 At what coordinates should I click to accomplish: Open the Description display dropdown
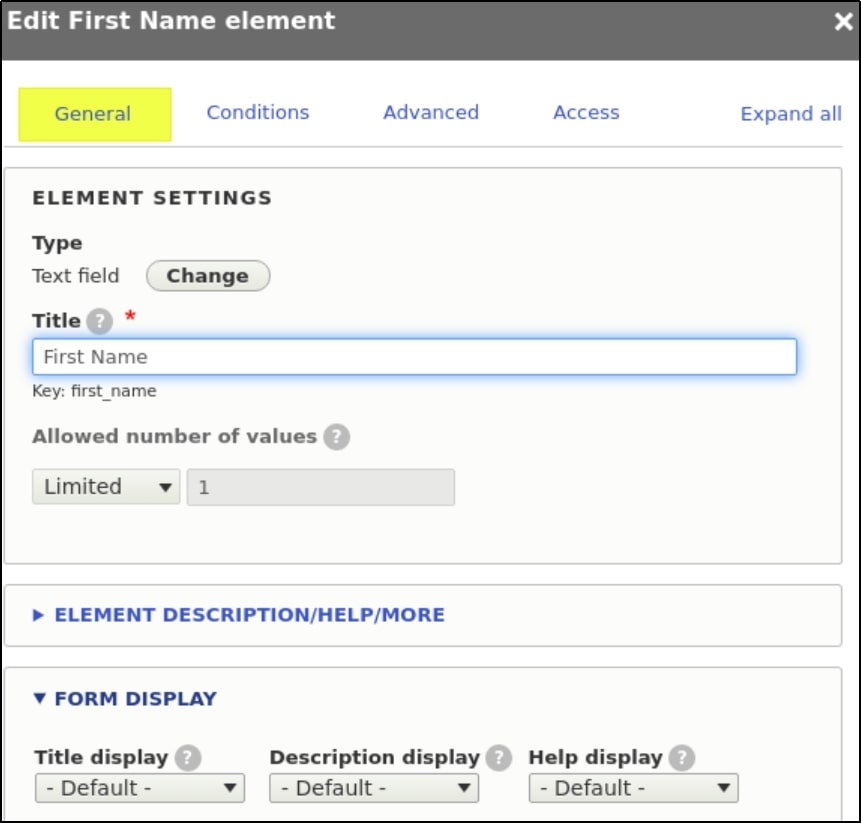pyautogui.click(x=374, y=788)
